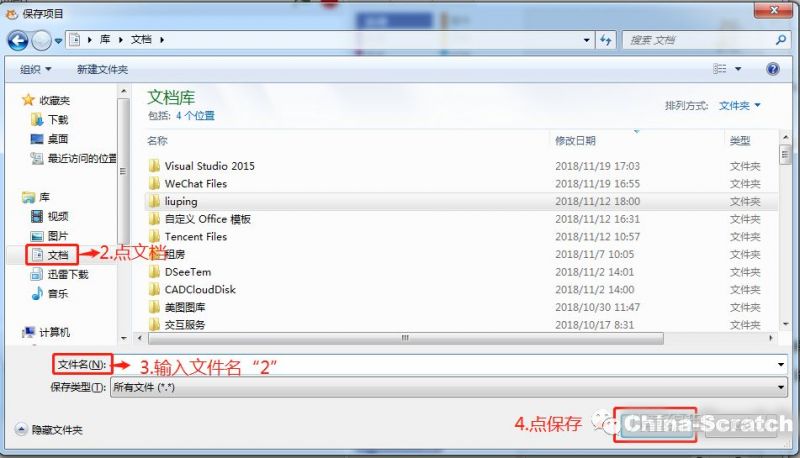Collapse folders with 隐藏文件夹 button

[x=49, y=429]
